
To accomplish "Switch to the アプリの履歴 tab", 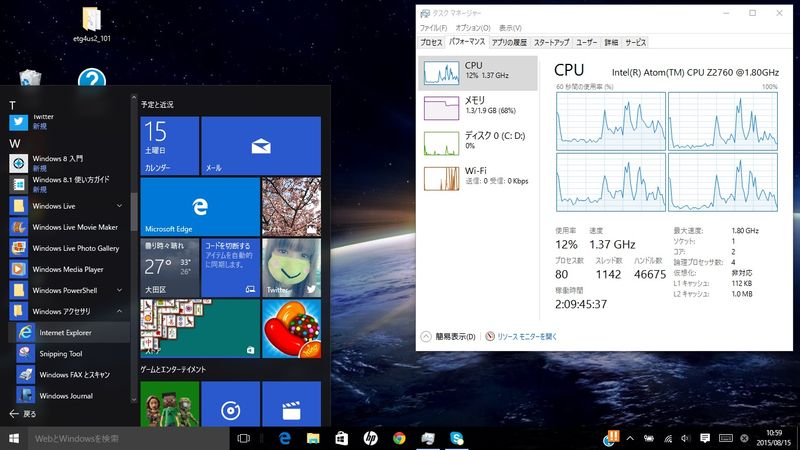I will (509, 42).
